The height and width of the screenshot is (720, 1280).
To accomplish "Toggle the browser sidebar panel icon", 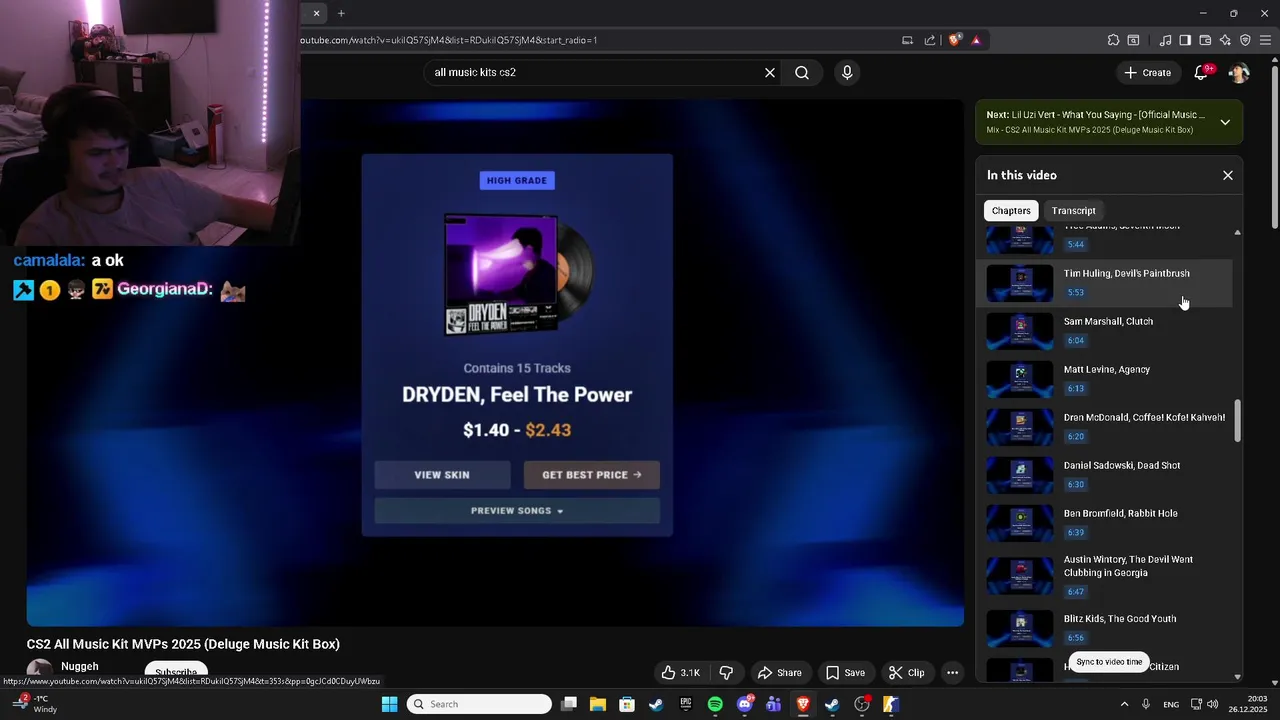I will 1185,40.
